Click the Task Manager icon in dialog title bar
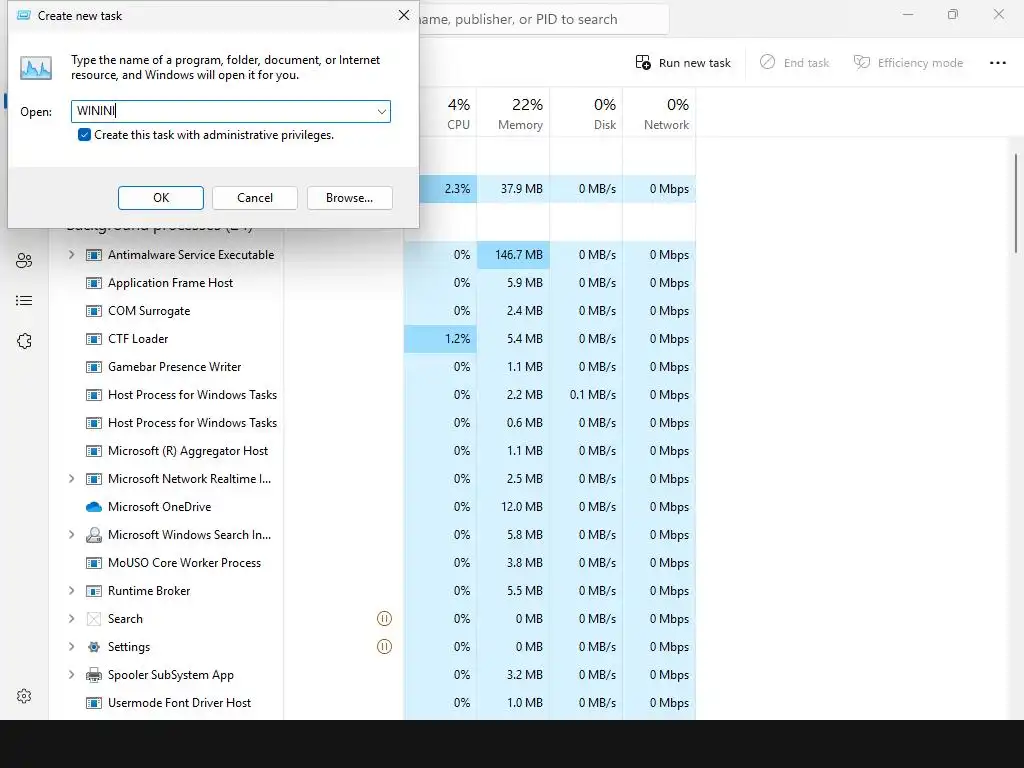 click(24, 16)
